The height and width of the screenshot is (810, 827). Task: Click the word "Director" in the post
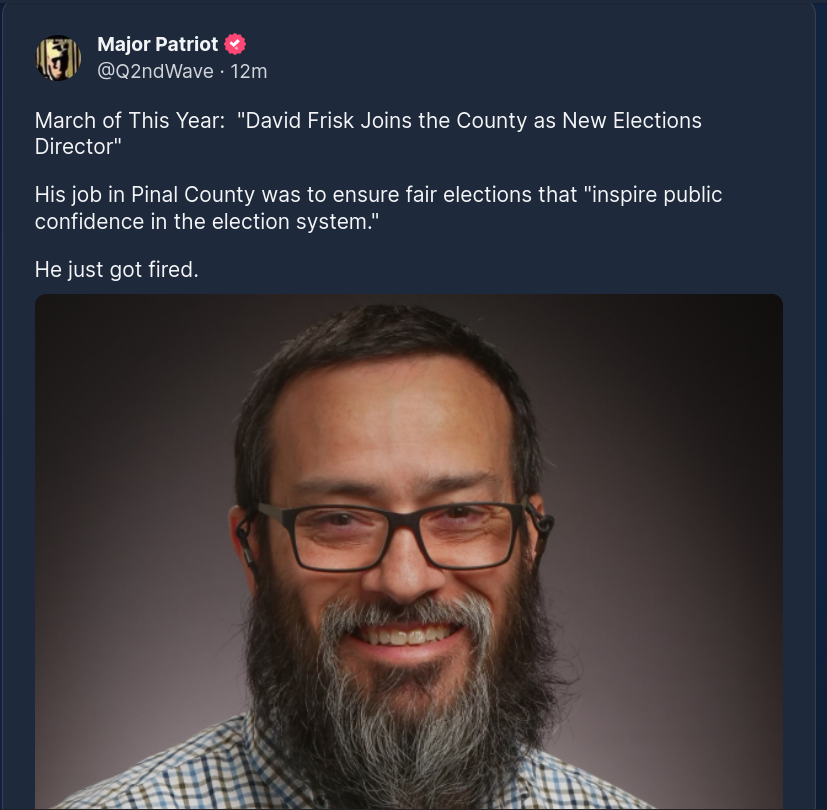(x=74, y=147)
